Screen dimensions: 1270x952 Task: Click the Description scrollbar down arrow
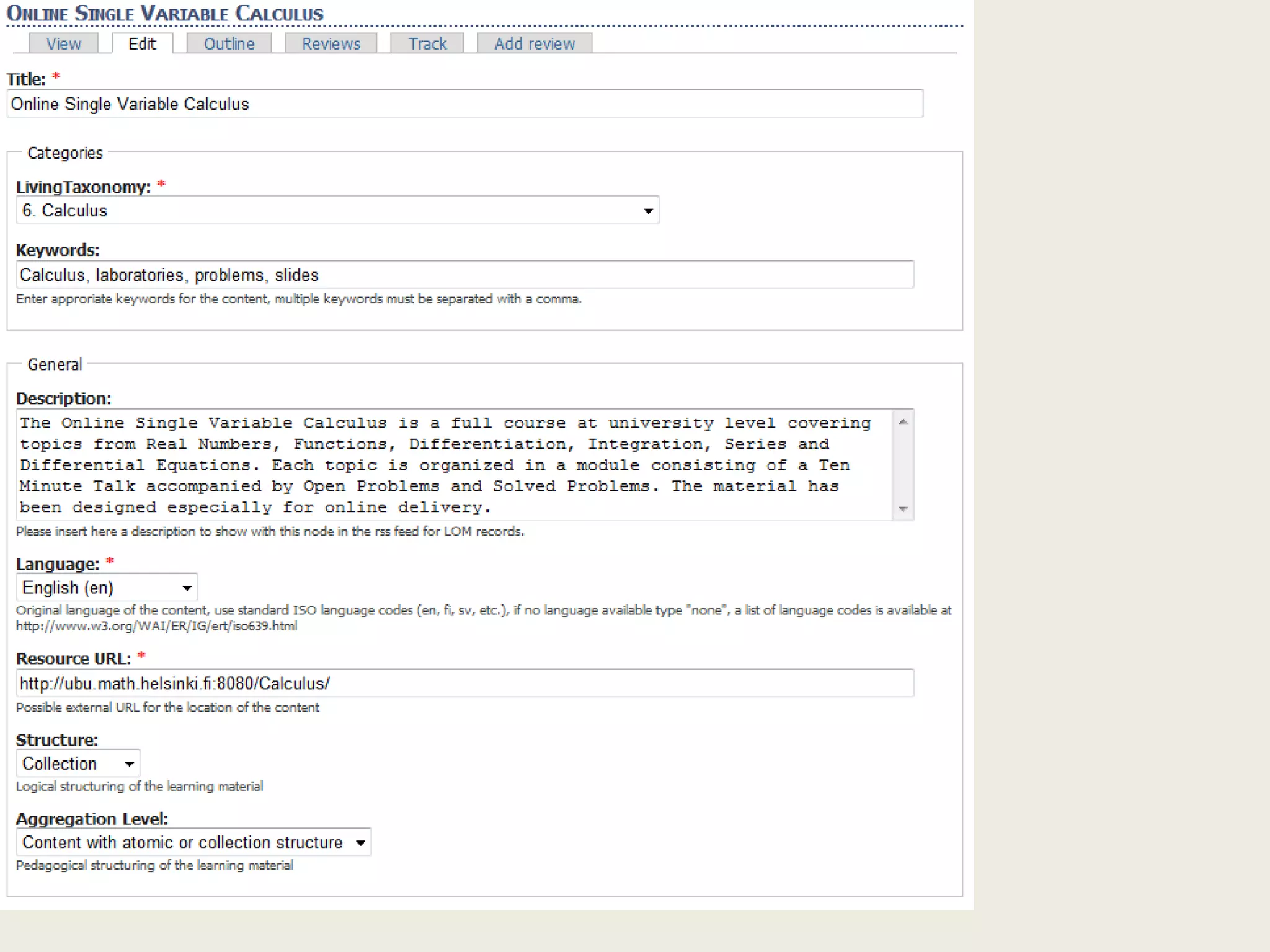pyautogui.click(x=904, y=509)
